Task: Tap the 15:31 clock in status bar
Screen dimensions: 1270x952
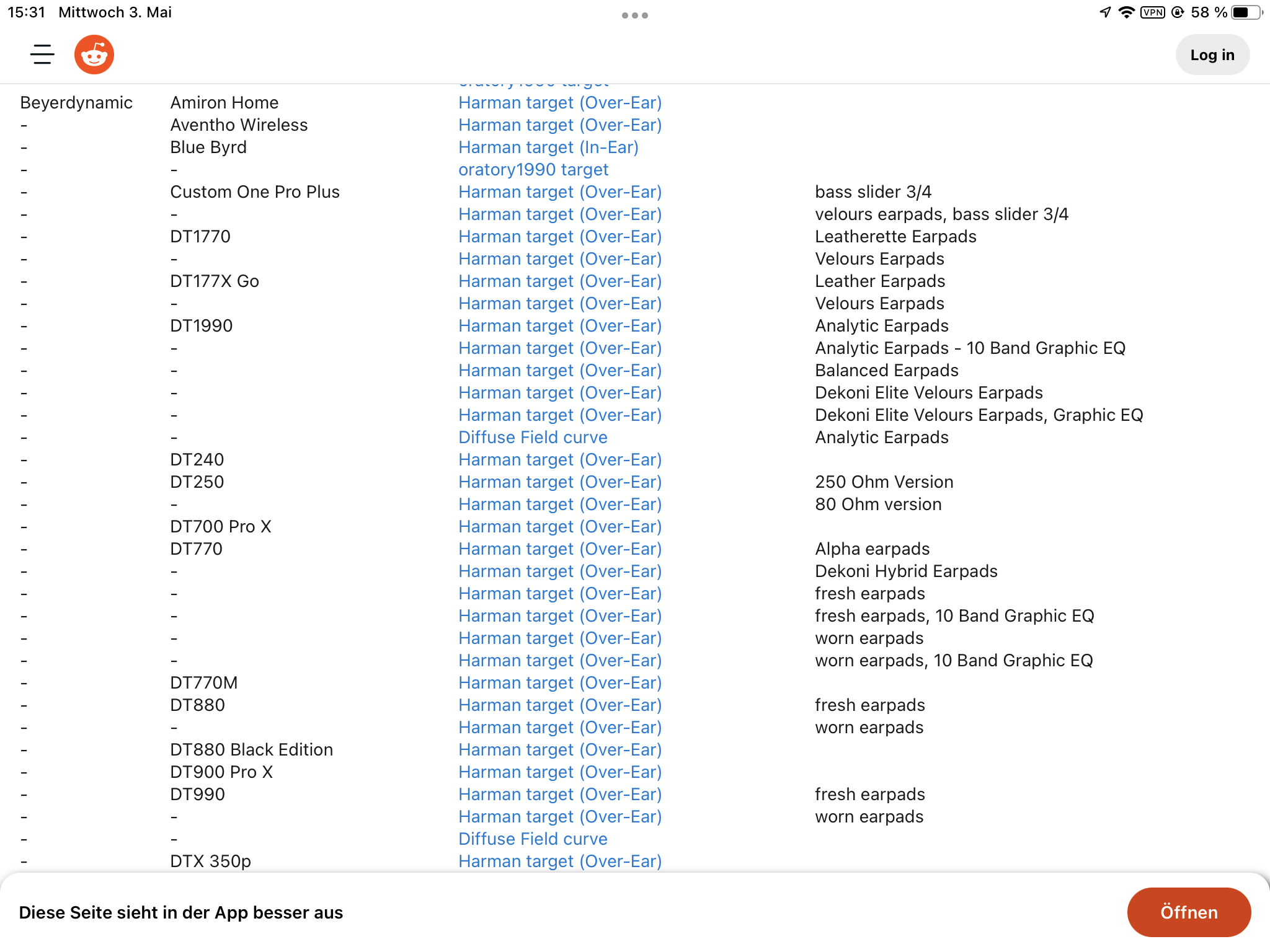Action: [x=26, y=12]
